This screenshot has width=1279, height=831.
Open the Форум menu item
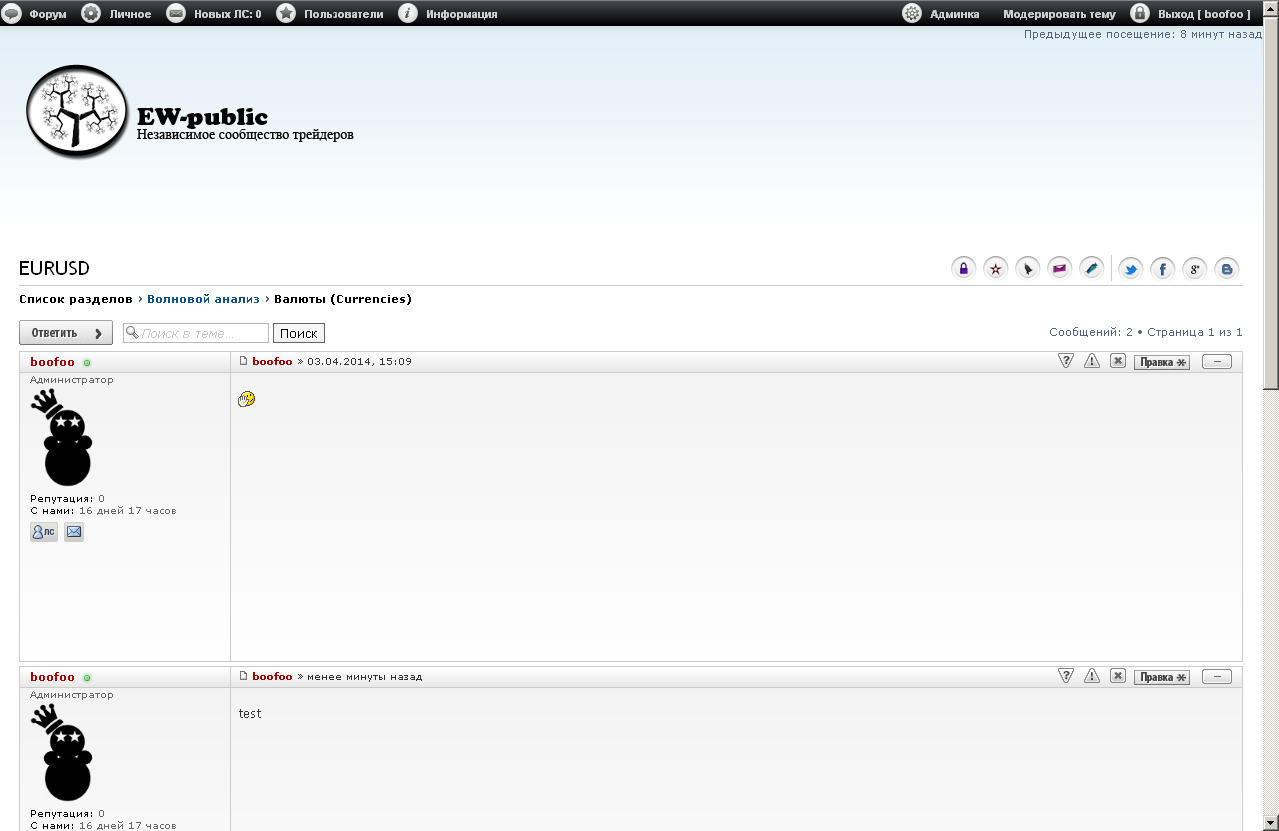pos(47,14)
